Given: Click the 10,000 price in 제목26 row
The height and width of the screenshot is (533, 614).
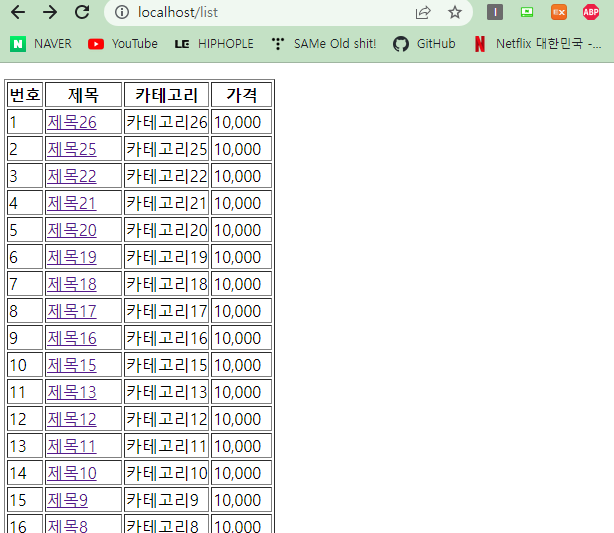Looking at the screenshot, I should point(242,122).
